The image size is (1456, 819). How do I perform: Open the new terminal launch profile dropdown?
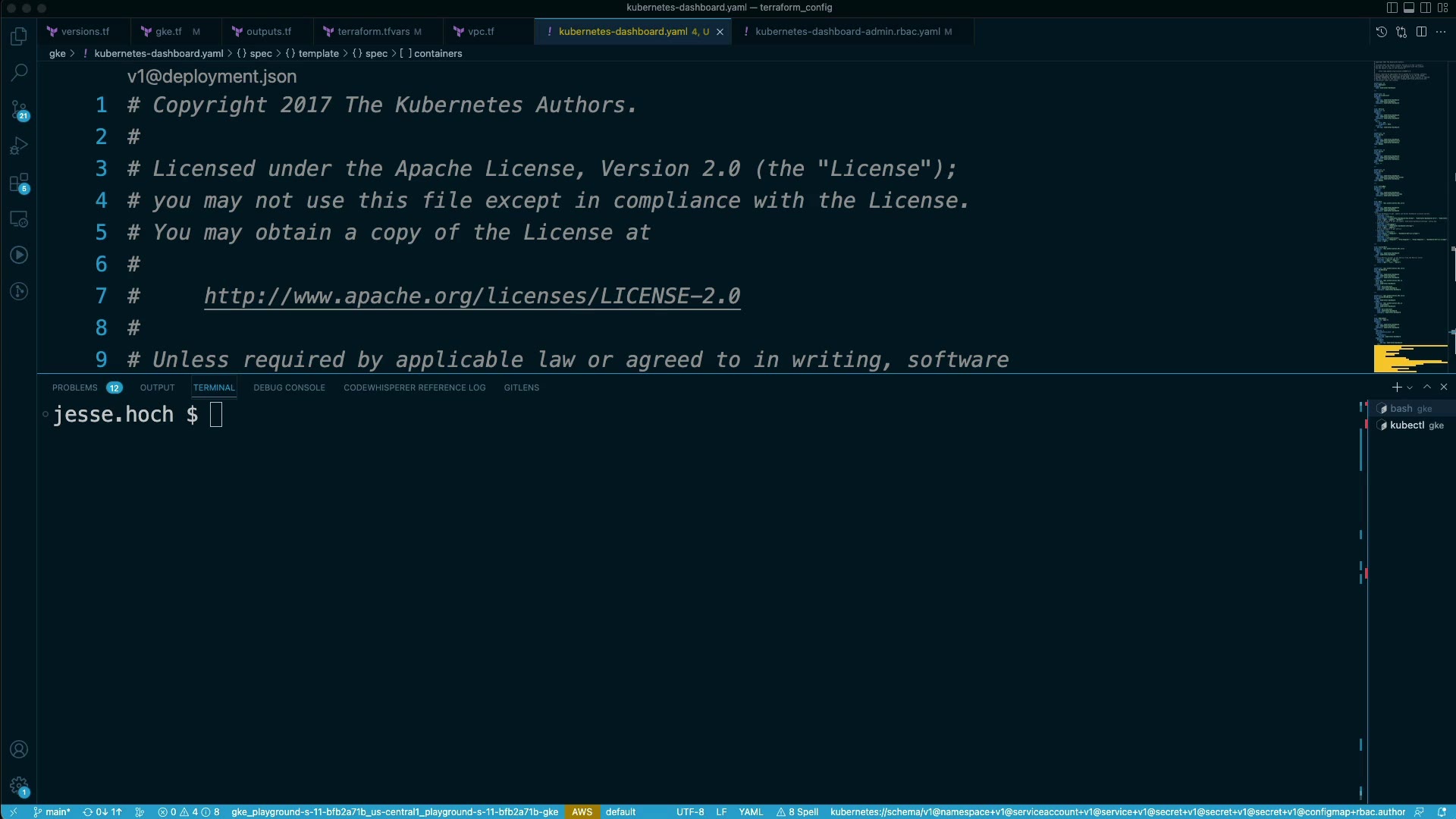tap(1410, 388)
